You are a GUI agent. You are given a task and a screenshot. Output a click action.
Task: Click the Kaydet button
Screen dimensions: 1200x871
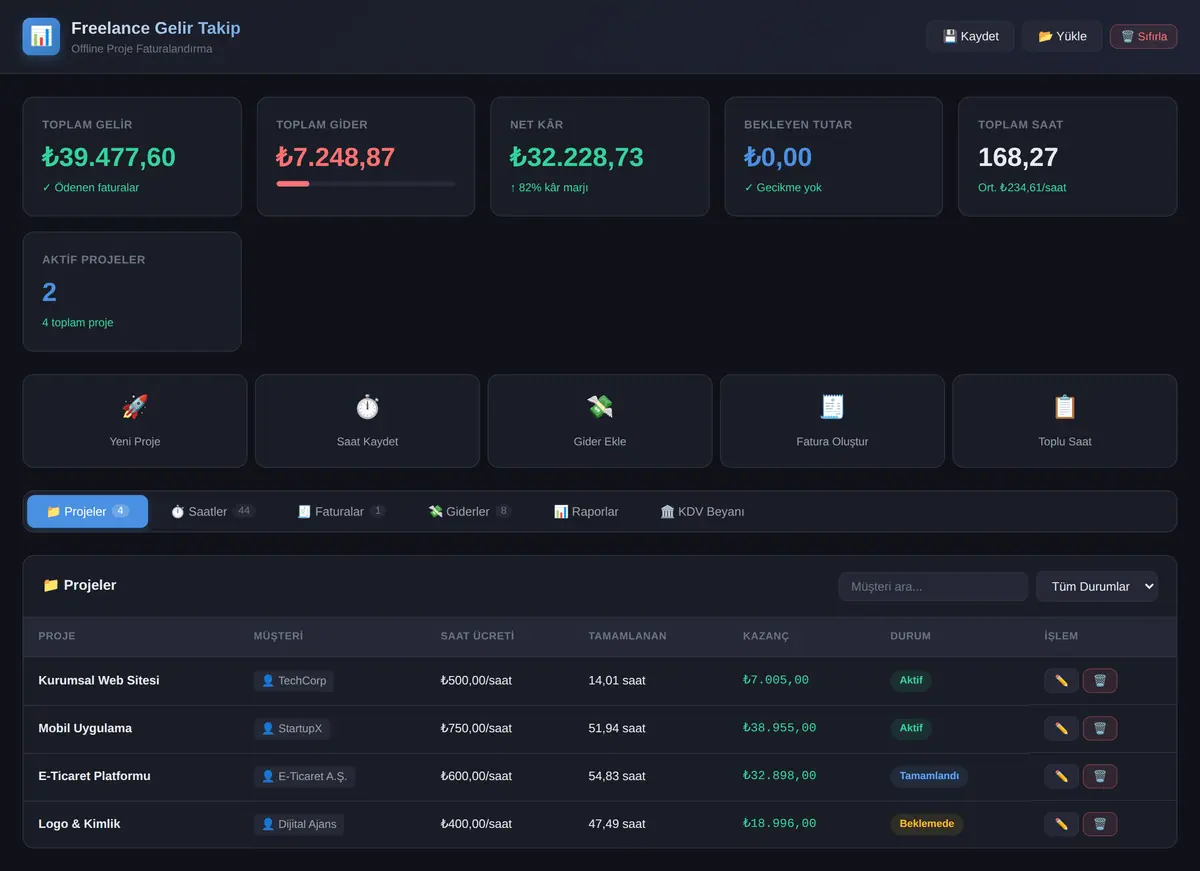point(970,36)
